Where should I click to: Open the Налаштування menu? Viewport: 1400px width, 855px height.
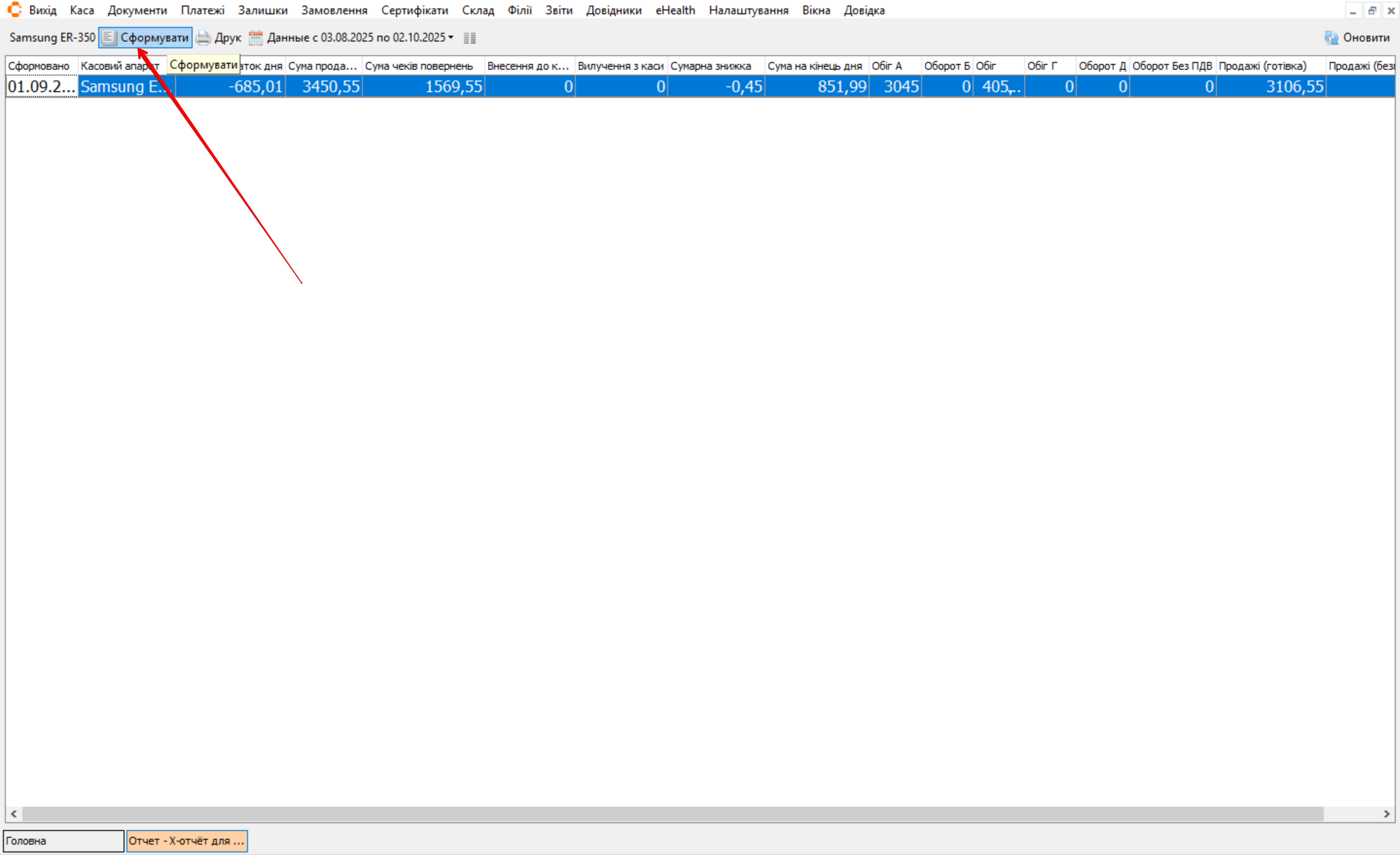click(x=748, y=10)
